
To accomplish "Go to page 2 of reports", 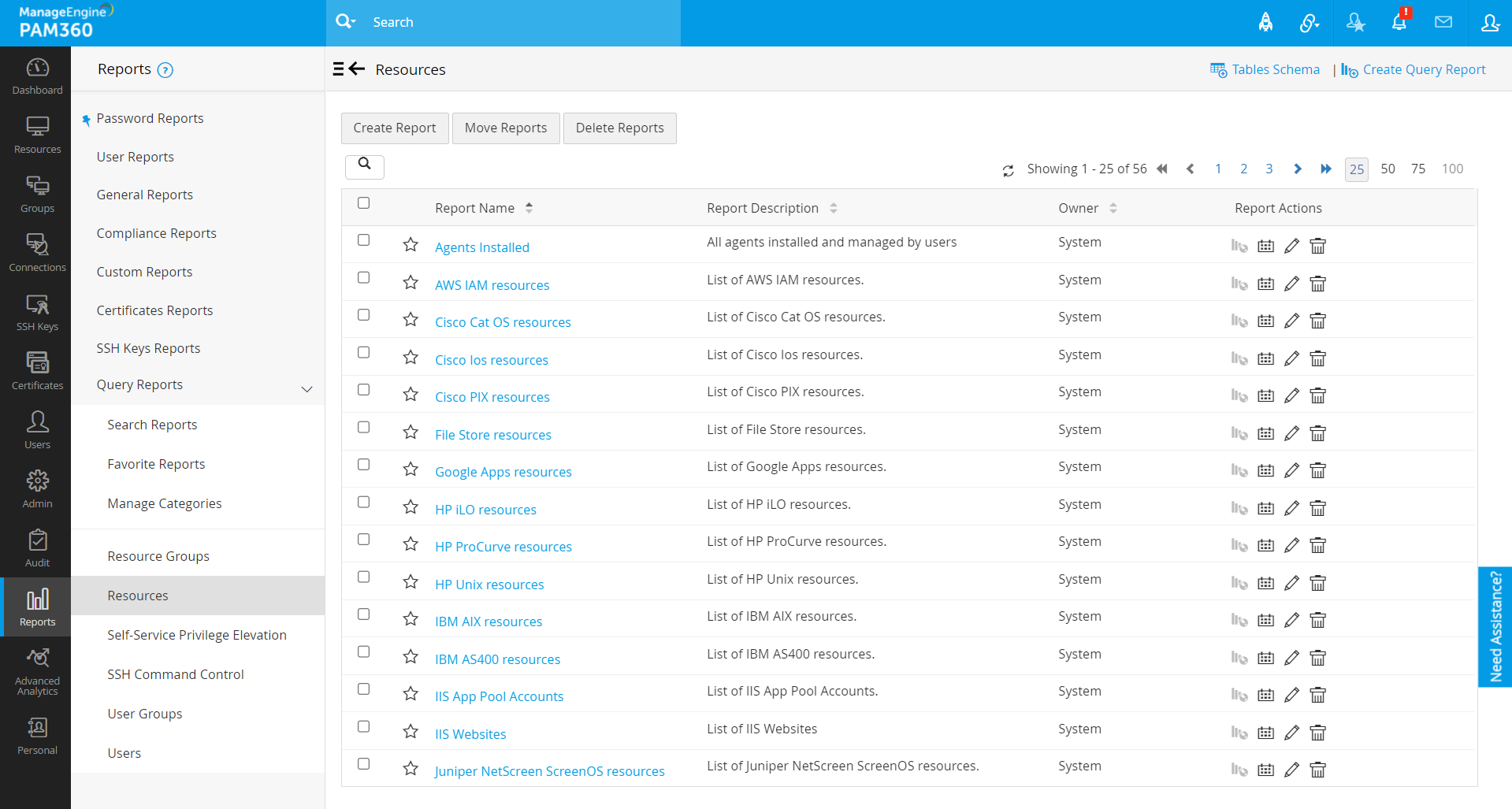I will 1243,169.
